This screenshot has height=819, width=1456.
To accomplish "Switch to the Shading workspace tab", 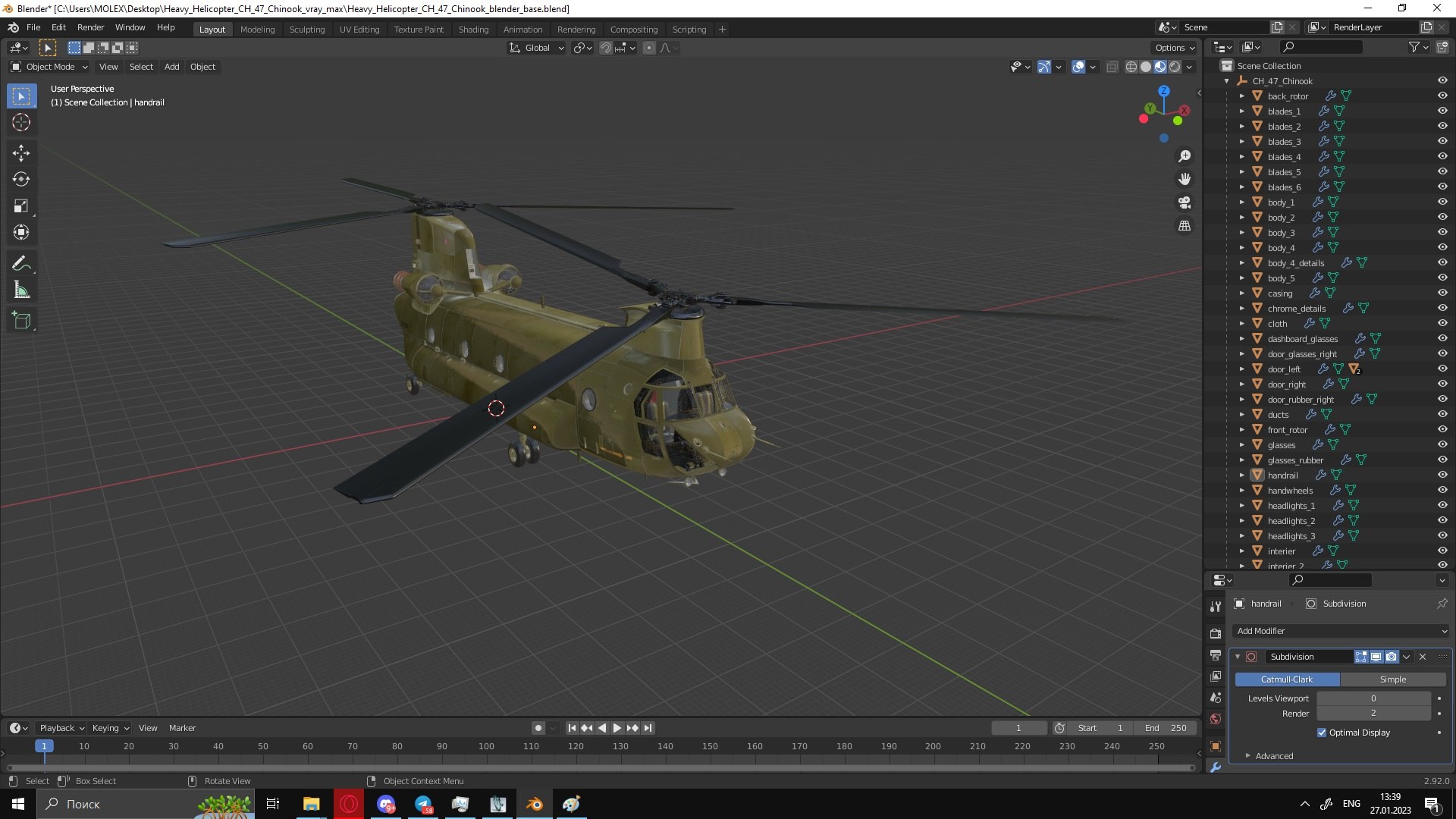I will tap(473, 30).
